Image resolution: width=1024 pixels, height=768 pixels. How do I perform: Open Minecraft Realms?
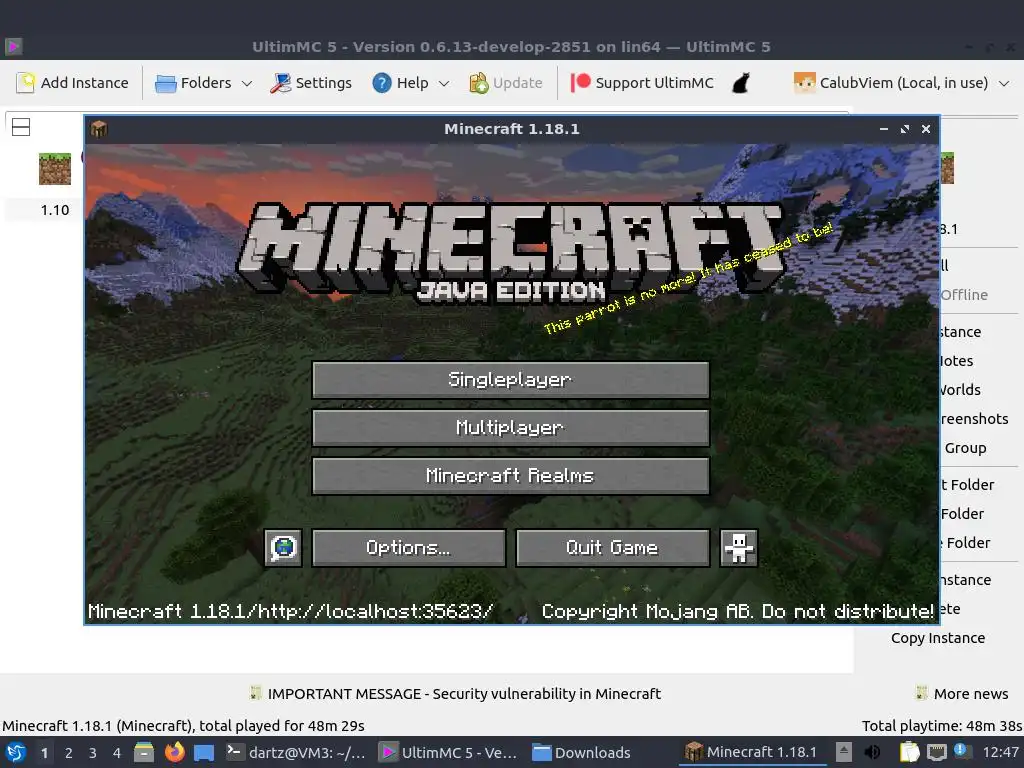tap(511, 475)
